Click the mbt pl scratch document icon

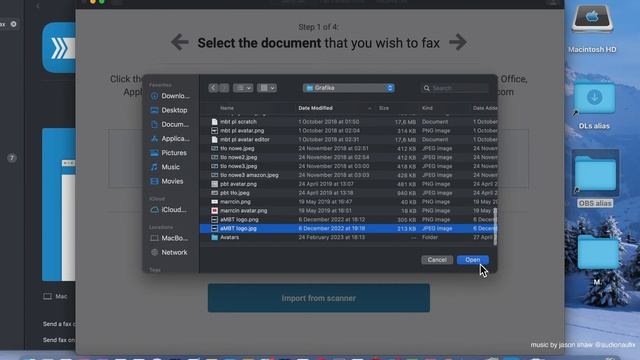(x=214, y=122)
